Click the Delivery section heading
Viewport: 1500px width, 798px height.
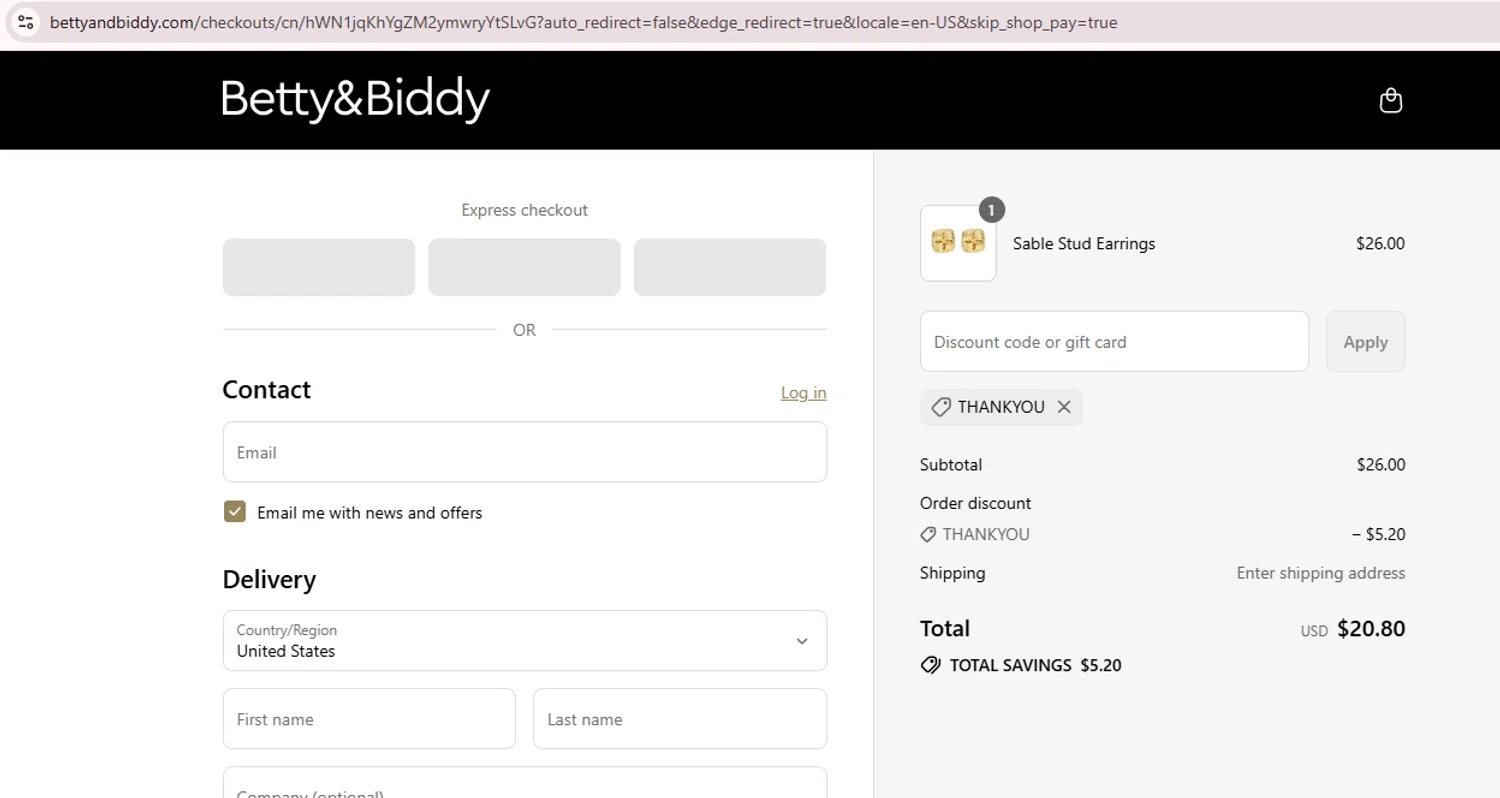(x=269, y=580)
